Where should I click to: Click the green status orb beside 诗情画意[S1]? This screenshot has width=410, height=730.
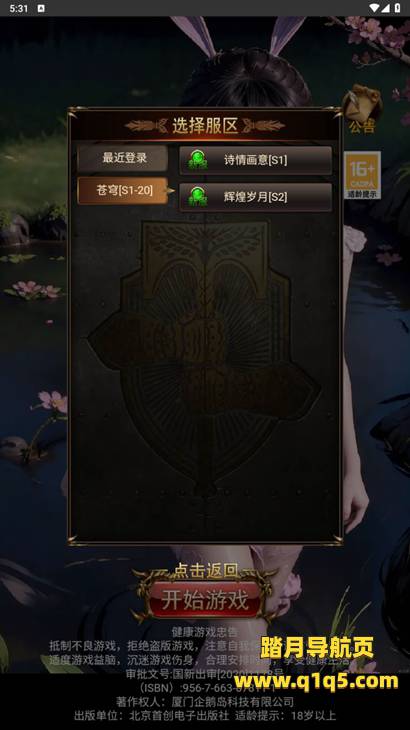tap(197, 160)
